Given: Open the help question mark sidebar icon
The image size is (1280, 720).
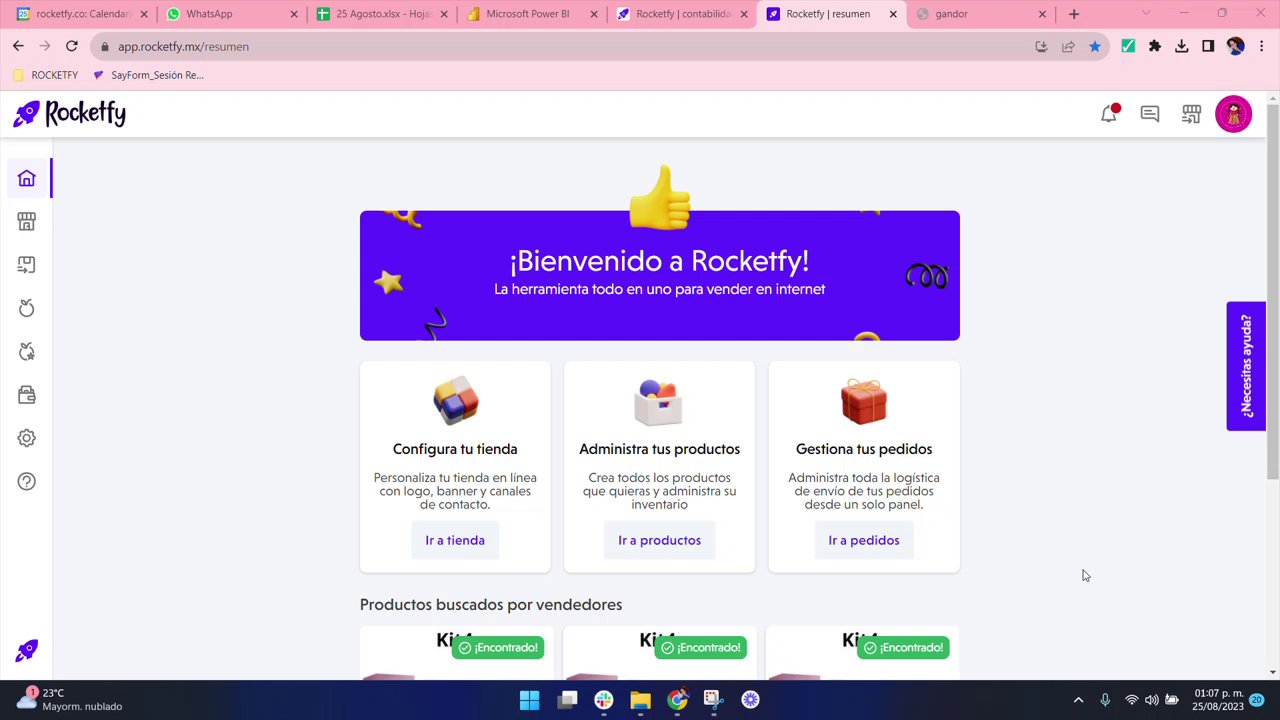Looking at the screenshot, I should (x=26, y=481).
